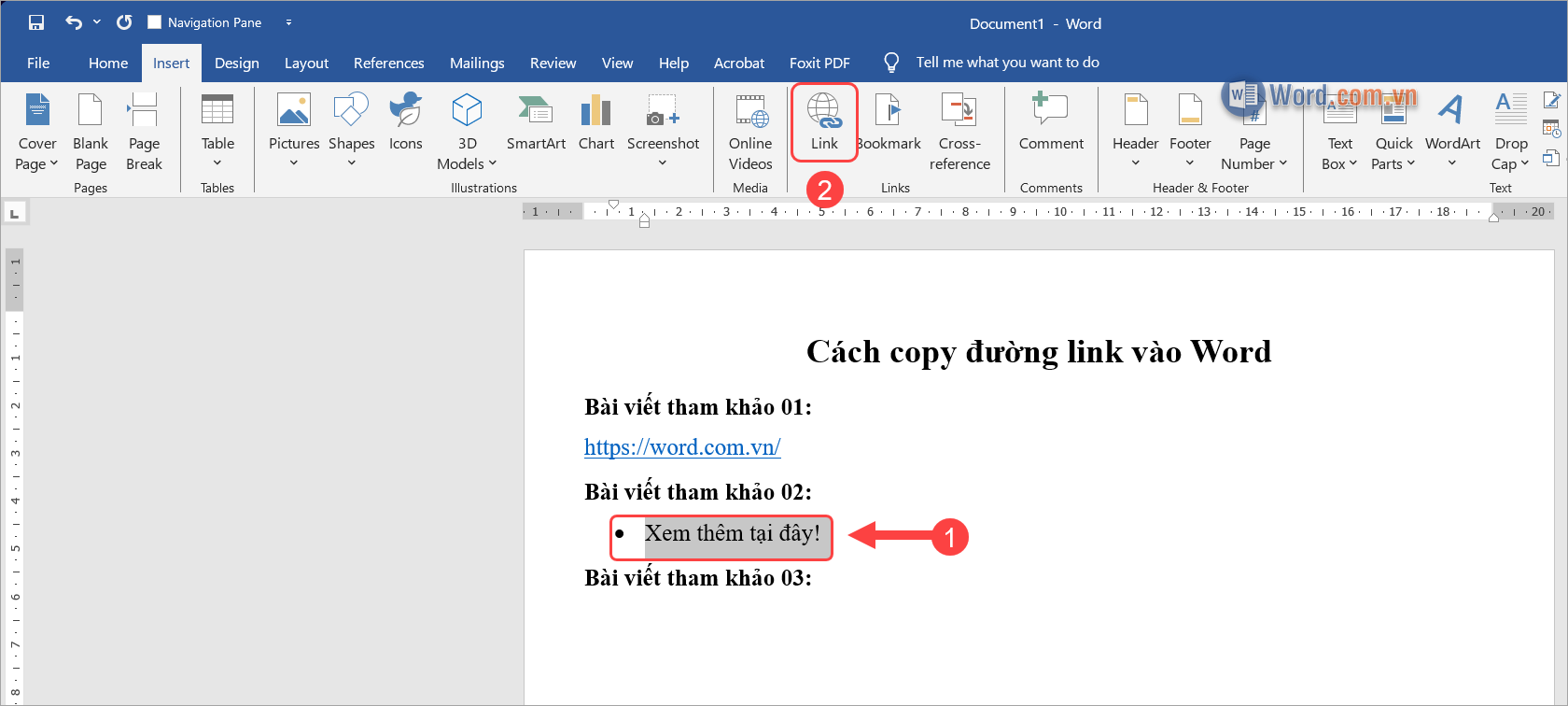The width and height of the screenshot is (1568, 706).
Task: Click the Pictures button
Action: click(x=294, y=131)
